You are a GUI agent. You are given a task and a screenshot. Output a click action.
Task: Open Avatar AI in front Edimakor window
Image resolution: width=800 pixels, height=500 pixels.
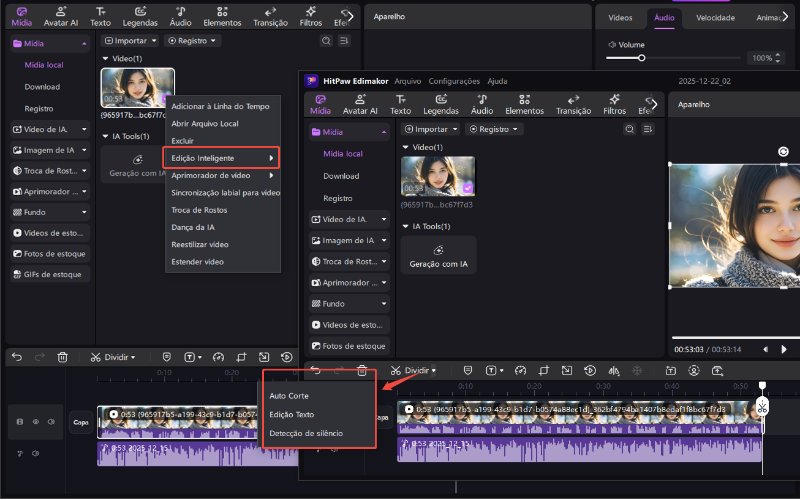click(x=360, y=105)
